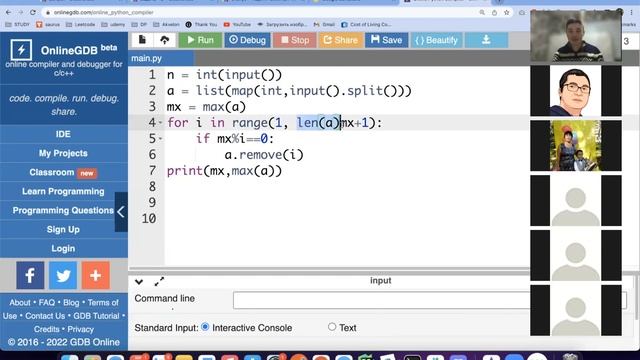Fold the for loop on line 4

(x=160, y=123)
